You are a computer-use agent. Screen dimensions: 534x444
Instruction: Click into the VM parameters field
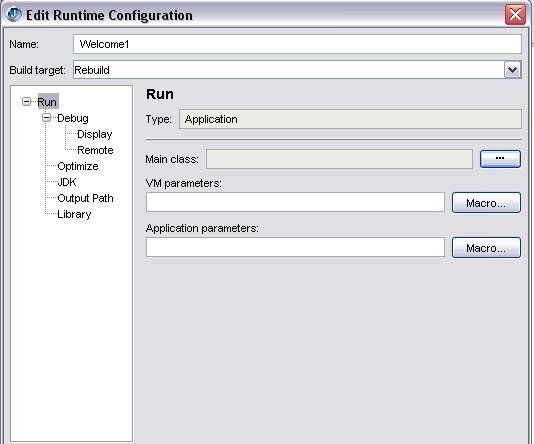(295, 202)
